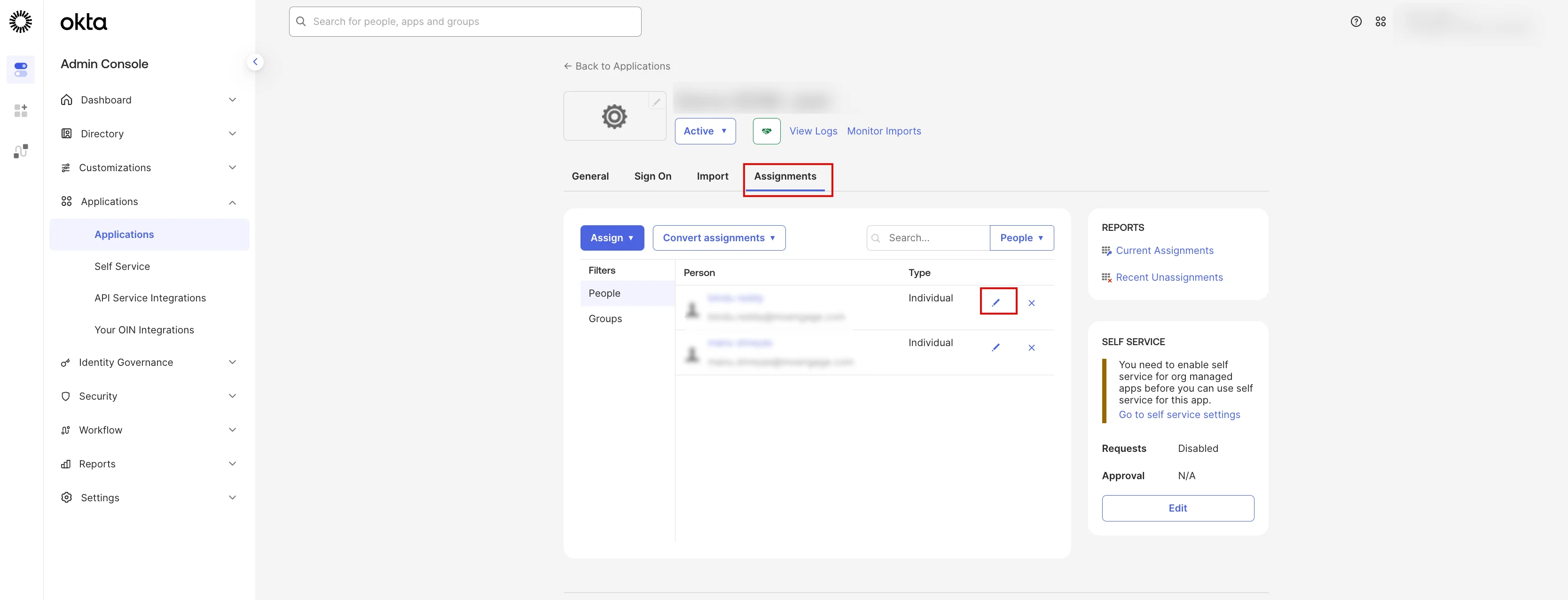This screenshot has height=600, width=1568.
Task: Select Applications submenu item in sidebar
Action: [x=149, y=235]
